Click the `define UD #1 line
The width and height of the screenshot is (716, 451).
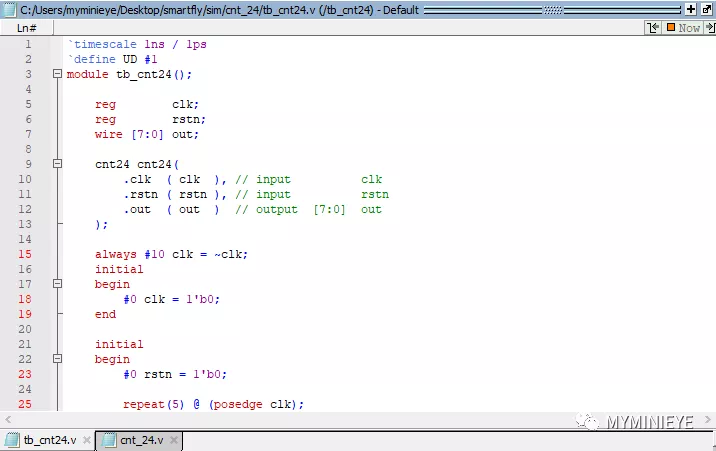112,59
